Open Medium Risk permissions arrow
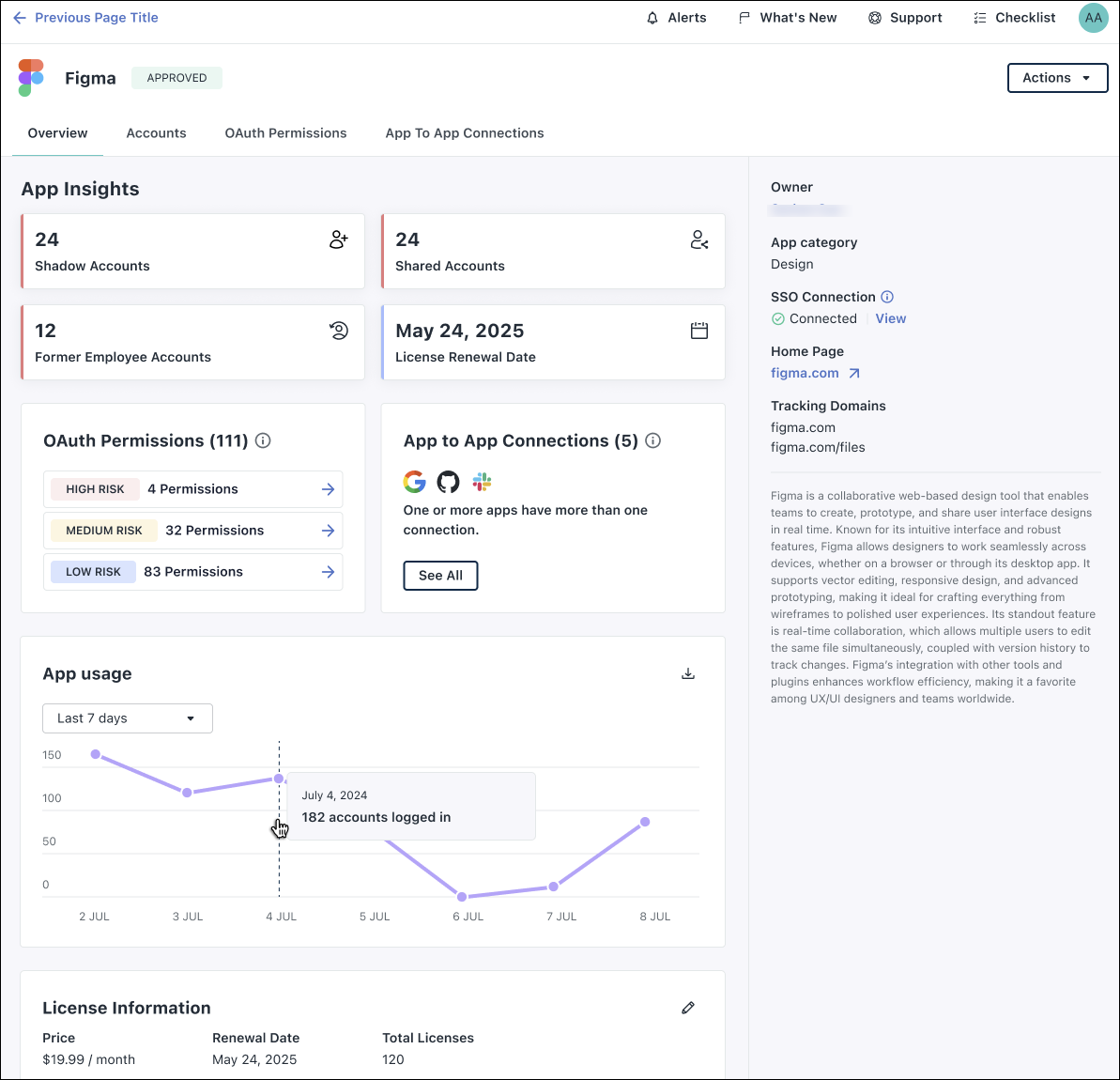This screenshot has height=1080, width=1120. tap(328, 531)
